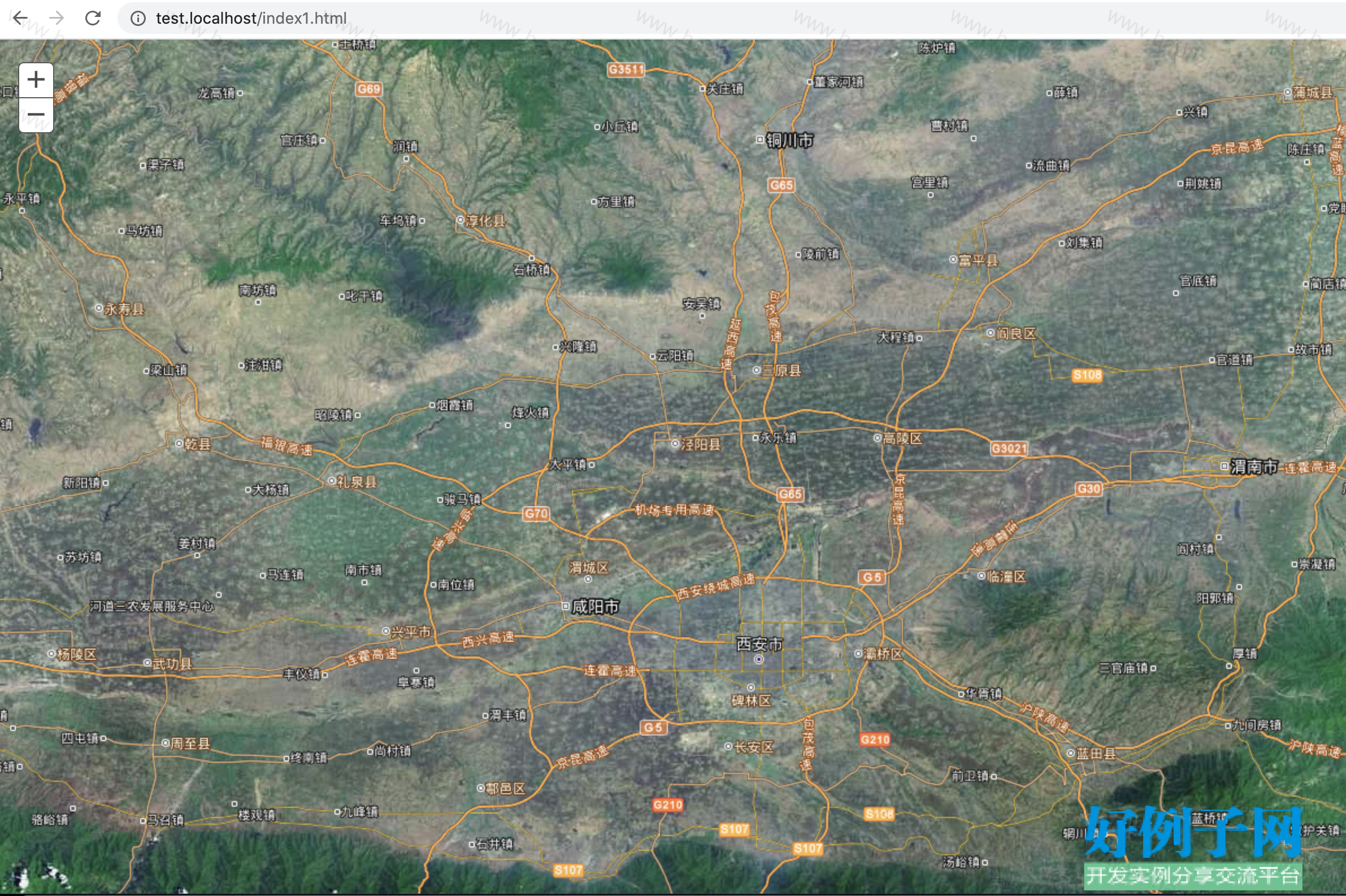Focus the address bar URL test.localhost/index1.html
Viewport: 1346px width, 896px height.
point(251,19)
